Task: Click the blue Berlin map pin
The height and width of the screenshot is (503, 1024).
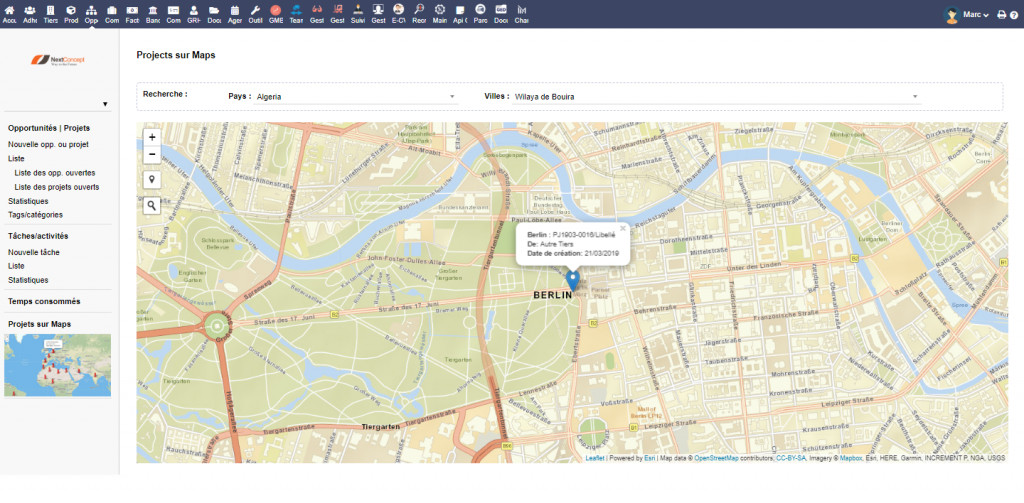Action: click(572, 279)
